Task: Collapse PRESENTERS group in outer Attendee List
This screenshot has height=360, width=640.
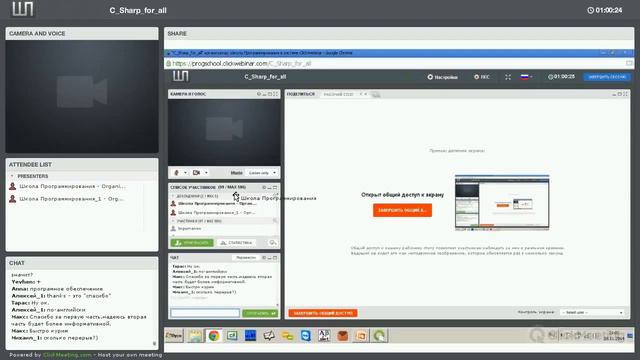Action: coord(12,176)
